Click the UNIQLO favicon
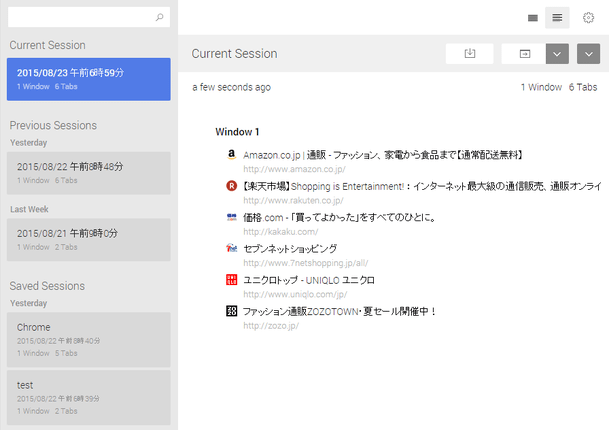This screenshot has height=430, width=609. click(231, 279)
